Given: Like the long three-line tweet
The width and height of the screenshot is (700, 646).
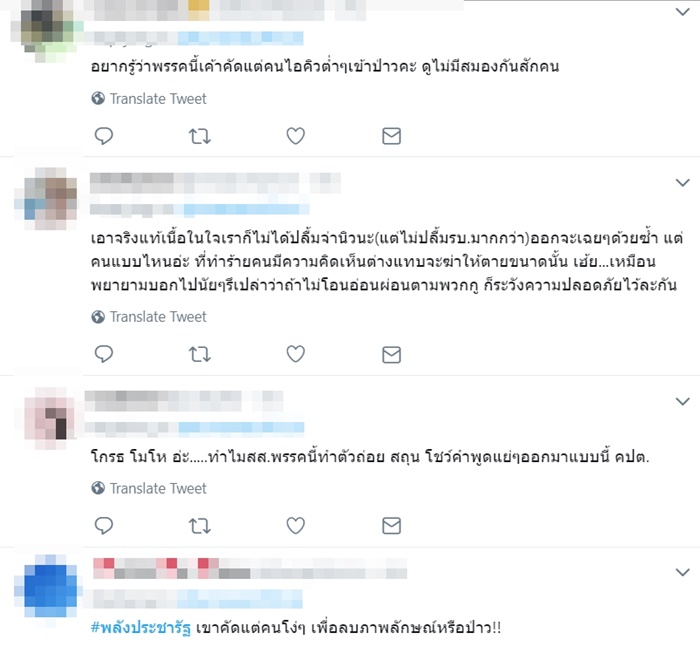Looking at the screenshot, I should pyautogui.click(x=296, y=354).
